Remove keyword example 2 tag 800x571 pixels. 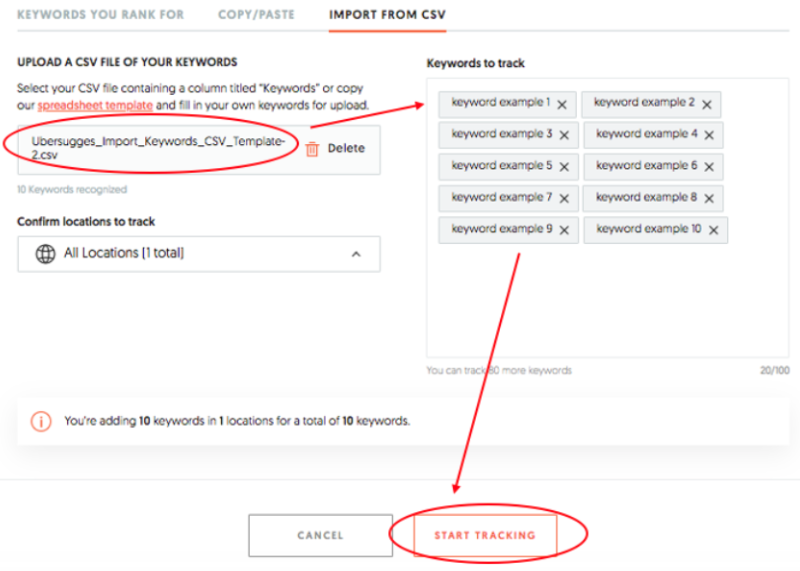(x=706, y=104)
